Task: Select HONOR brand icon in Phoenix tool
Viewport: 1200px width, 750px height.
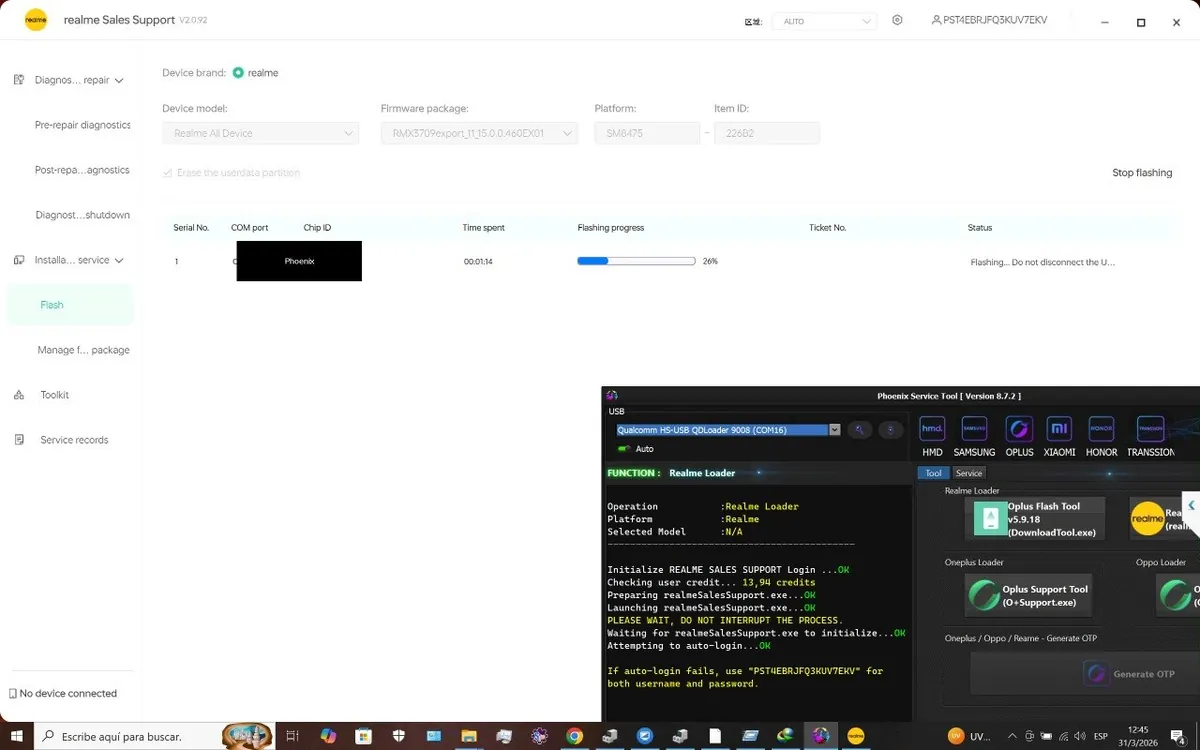Action: tap(1101, 429)
